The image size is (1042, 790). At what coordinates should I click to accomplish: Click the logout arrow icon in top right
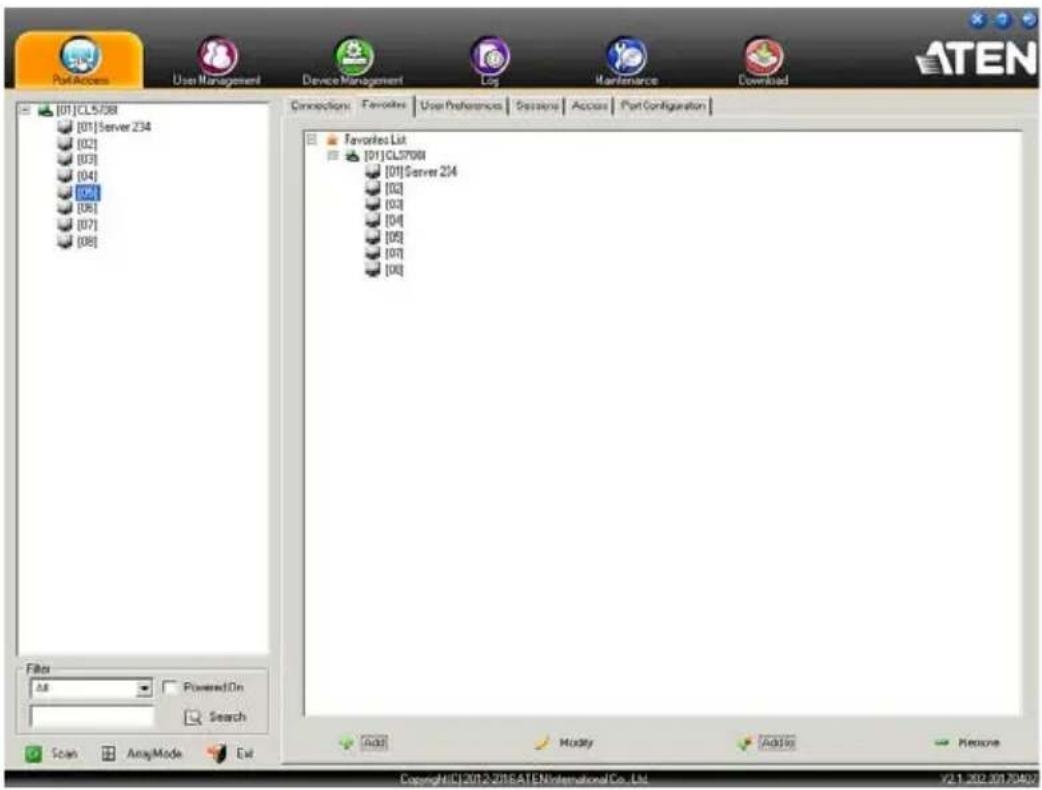(1029, 20)
